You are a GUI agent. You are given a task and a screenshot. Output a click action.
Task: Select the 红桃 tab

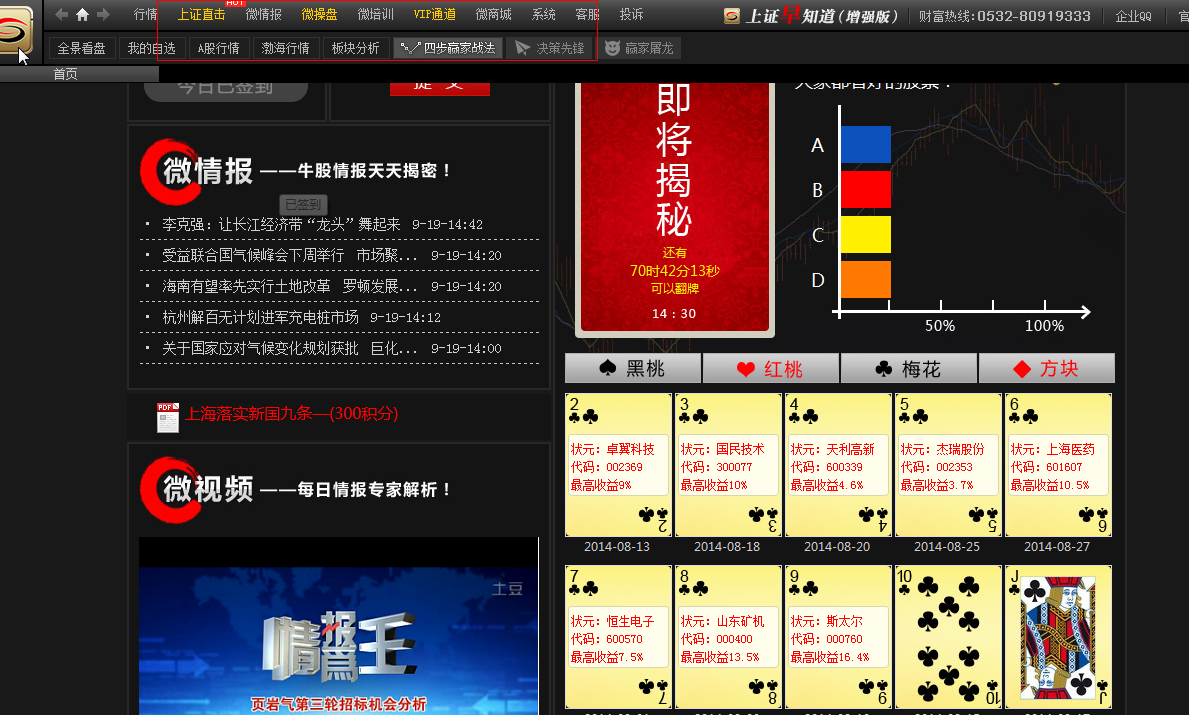click(771, 368)
